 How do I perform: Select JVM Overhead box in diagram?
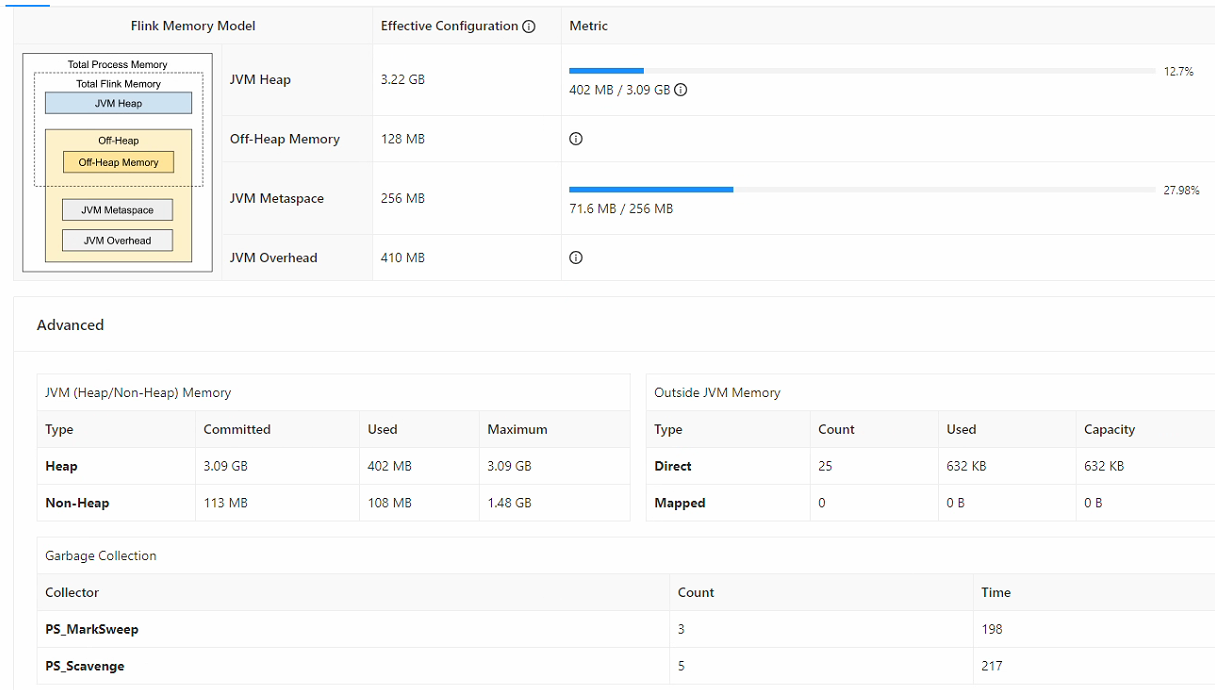(x=117, y=240)
